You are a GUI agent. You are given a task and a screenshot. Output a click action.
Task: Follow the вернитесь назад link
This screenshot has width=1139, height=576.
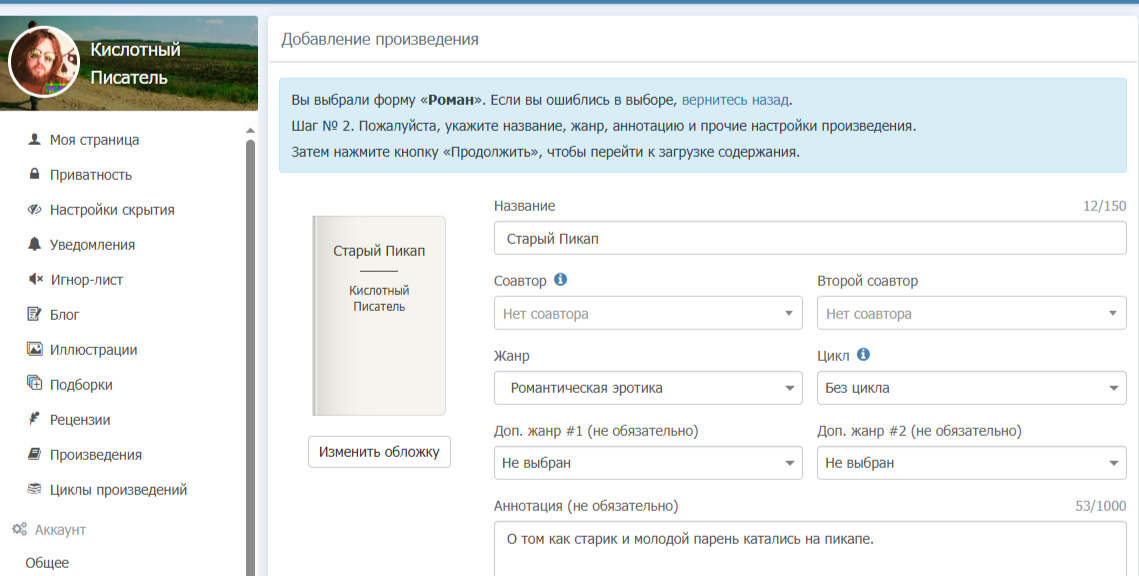(735, 100)
